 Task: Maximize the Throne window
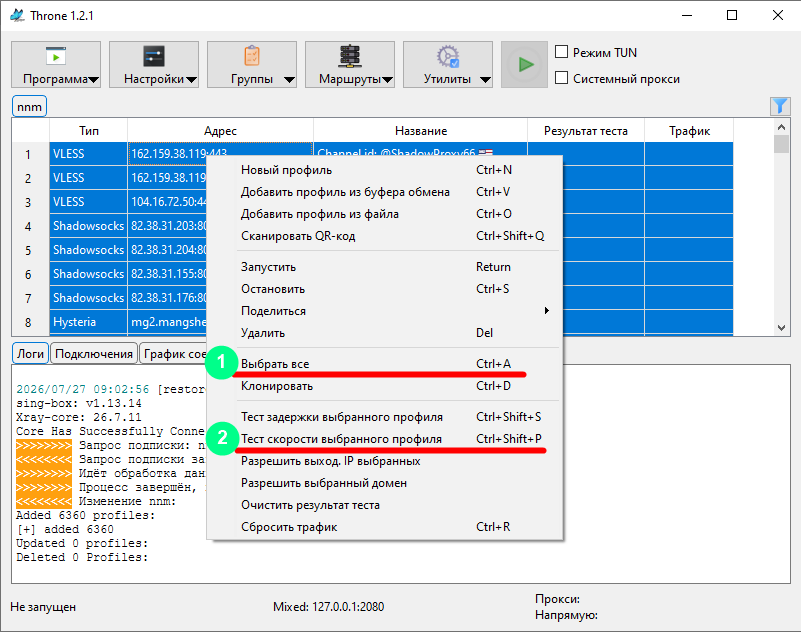[x=732, y=15]
